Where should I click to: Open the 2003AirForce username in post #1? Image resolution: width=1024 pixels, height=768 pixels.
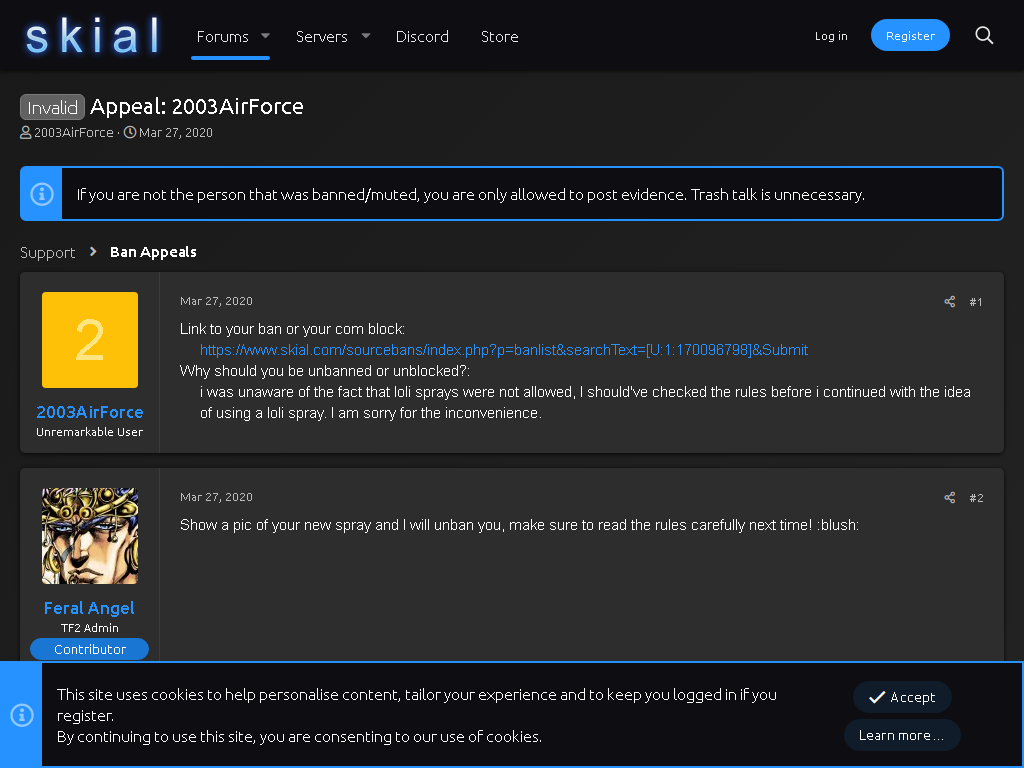point(89,412)
